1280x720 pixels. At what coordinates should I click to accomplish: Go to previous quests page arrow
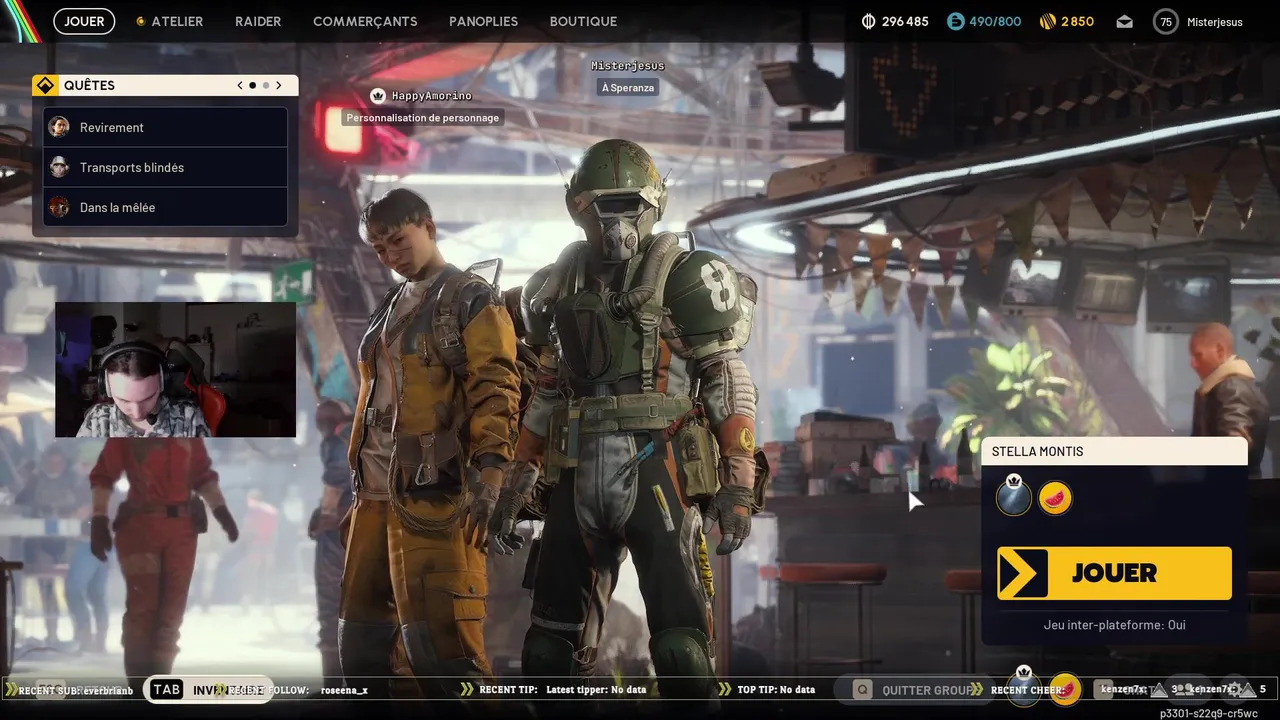(x=240, y=85)
